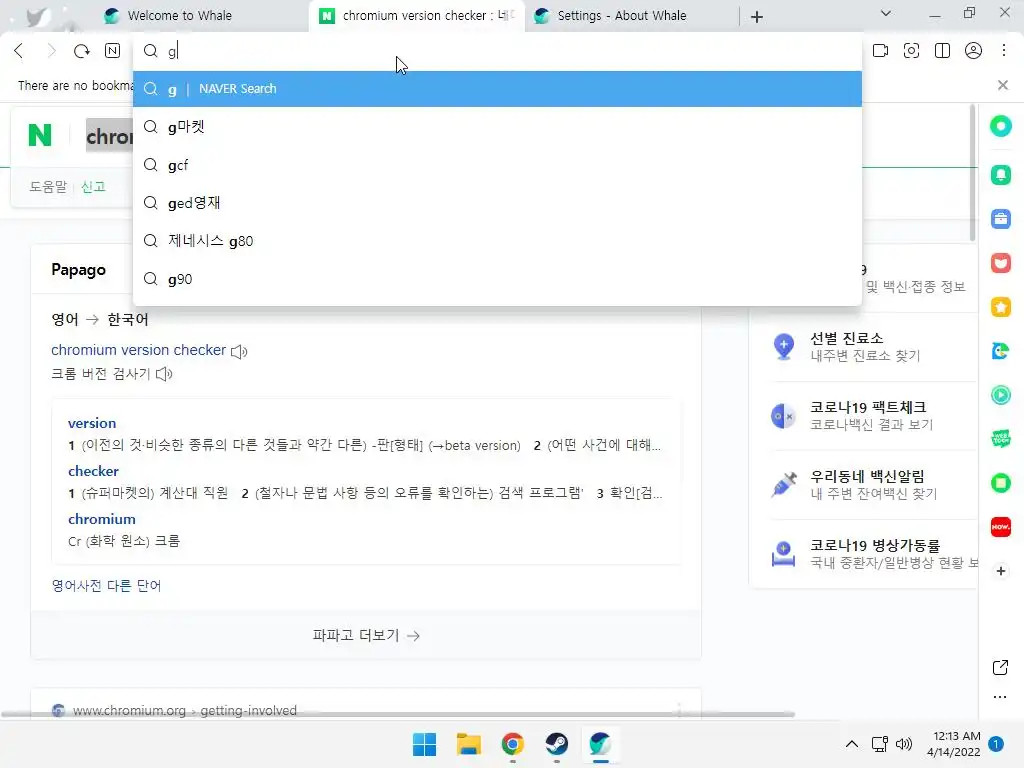Open the green bell sidebar icon
Image resolution: width=1024 pixels, height=768 pixels.
[1000, 174]
